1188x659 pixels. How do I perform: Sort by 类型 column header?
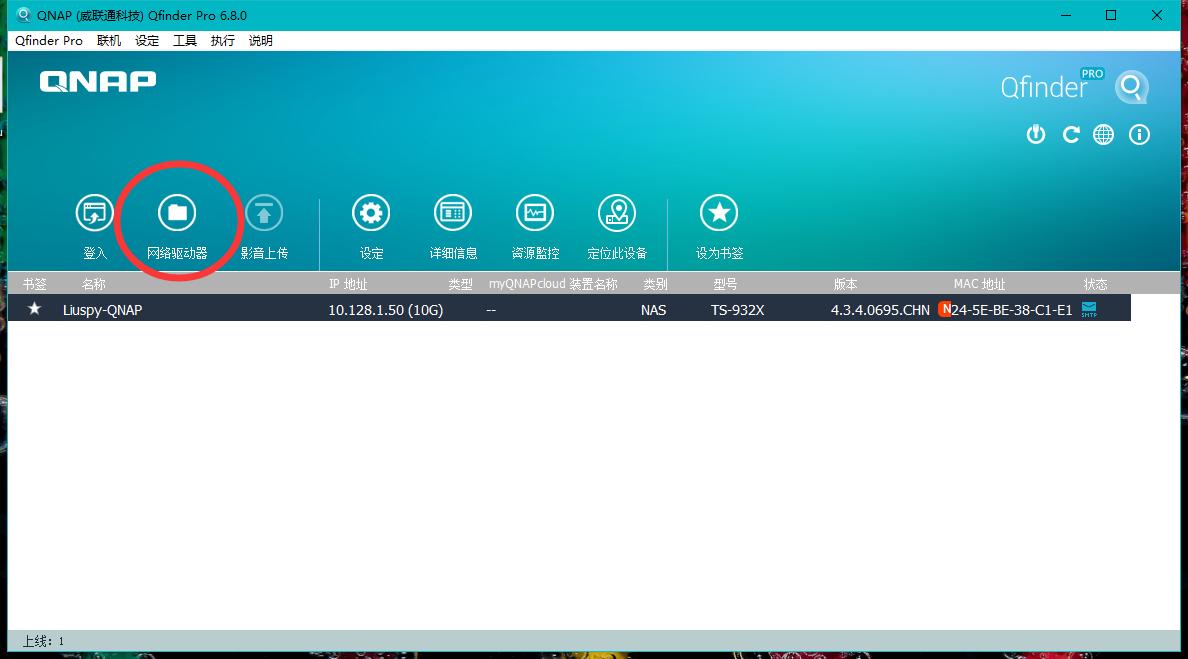(460, 284)
